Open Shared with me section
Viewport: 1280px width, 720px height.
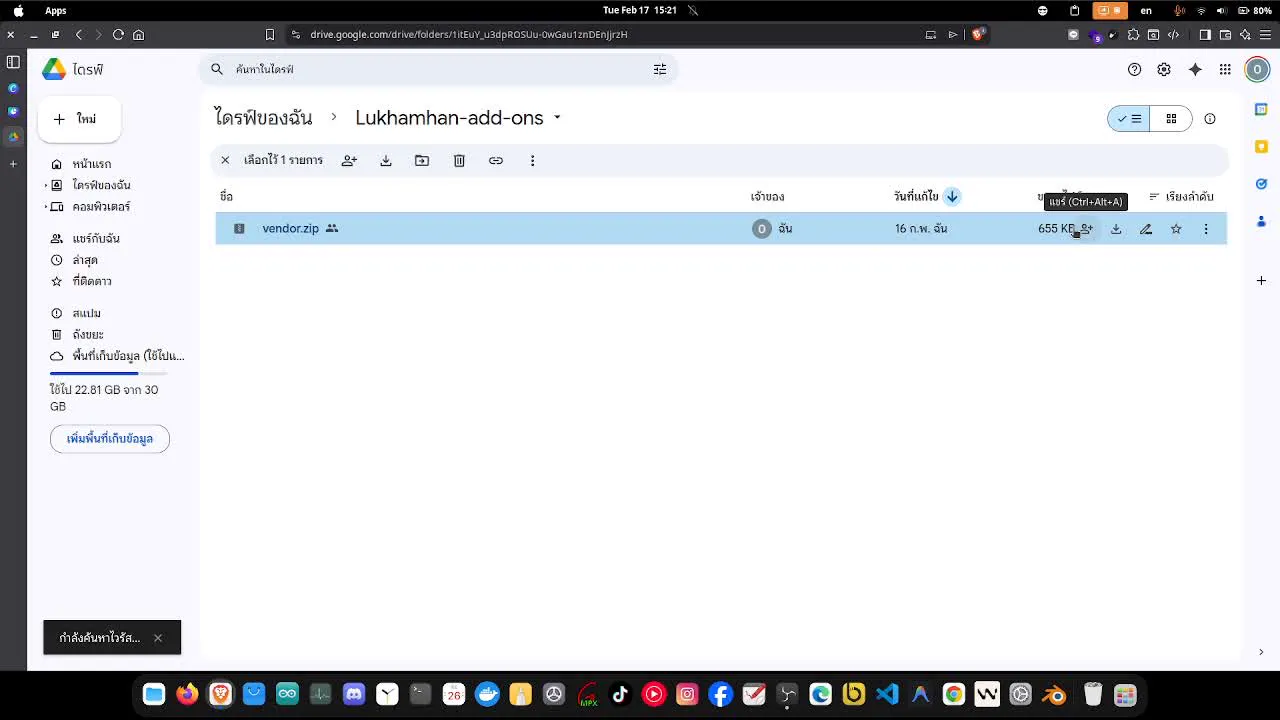click(95, 239)
